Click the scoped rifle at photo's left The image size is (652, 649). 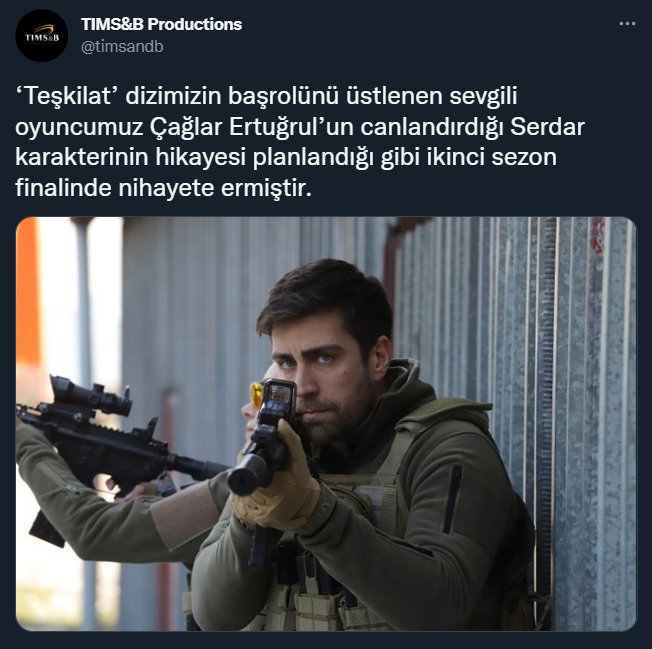[x=112, y=445]
